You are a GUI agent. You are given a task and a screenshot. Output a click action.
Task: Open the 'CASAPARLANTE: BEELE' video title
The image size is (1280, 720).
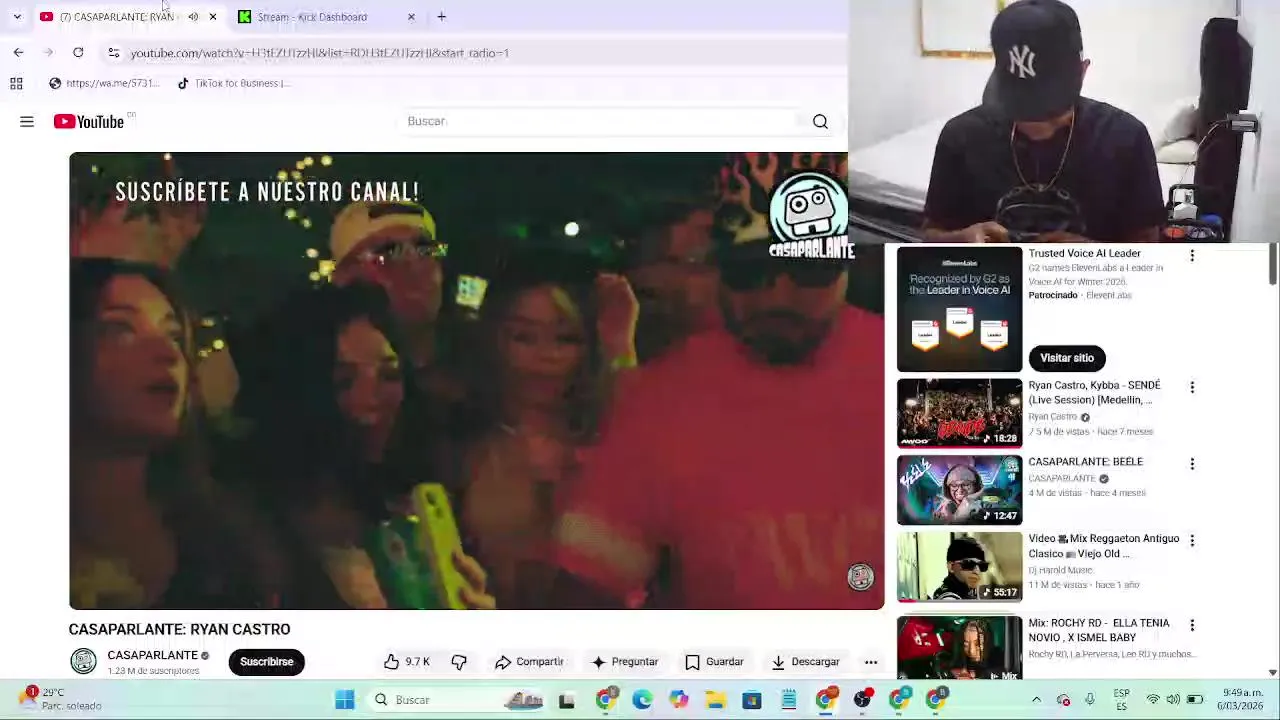coord(1085,462)
